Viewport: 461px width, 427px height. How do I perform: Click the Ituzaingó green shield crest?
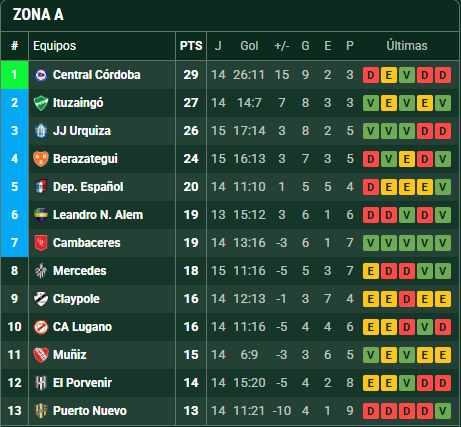tap(41, 103)
